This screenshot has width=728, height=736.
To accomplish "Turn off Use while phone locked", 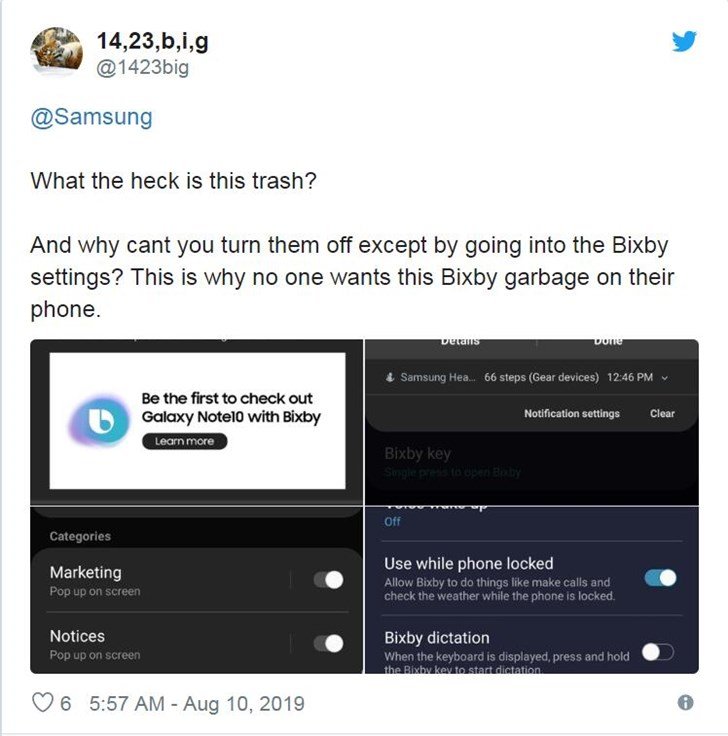I will (x=660, y=578).
